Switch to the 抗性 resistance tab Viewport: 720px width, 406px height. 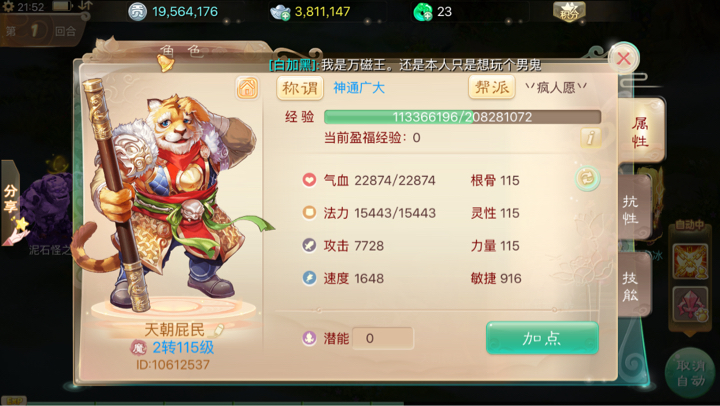pyautogui.click(x=633, y=209)
